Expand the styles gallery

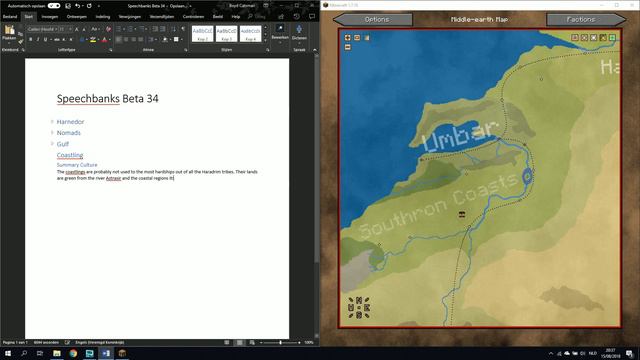click(x=265, y=40)
